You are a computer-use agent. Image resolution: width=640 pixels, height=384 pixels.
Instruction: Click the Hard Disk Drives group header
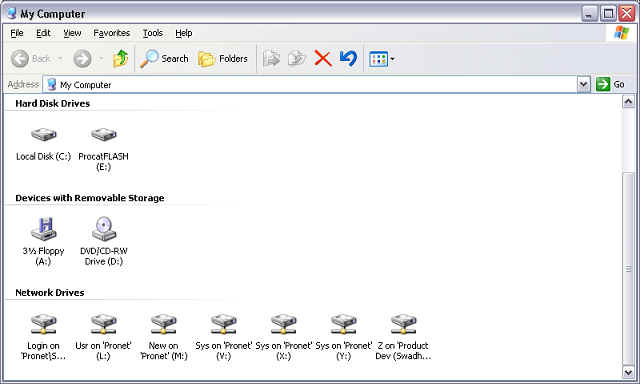(52, 104)
